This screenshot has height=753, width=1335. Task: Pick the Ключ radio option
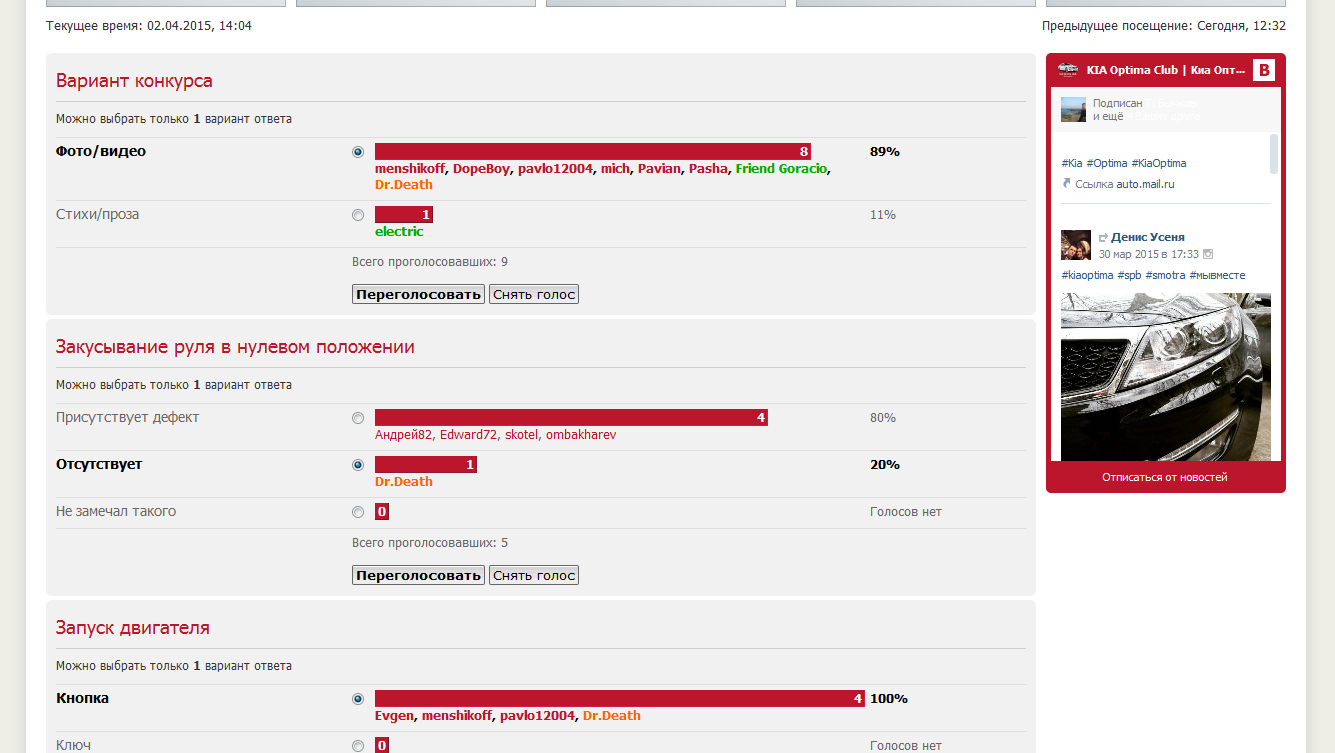pos(358,745)
